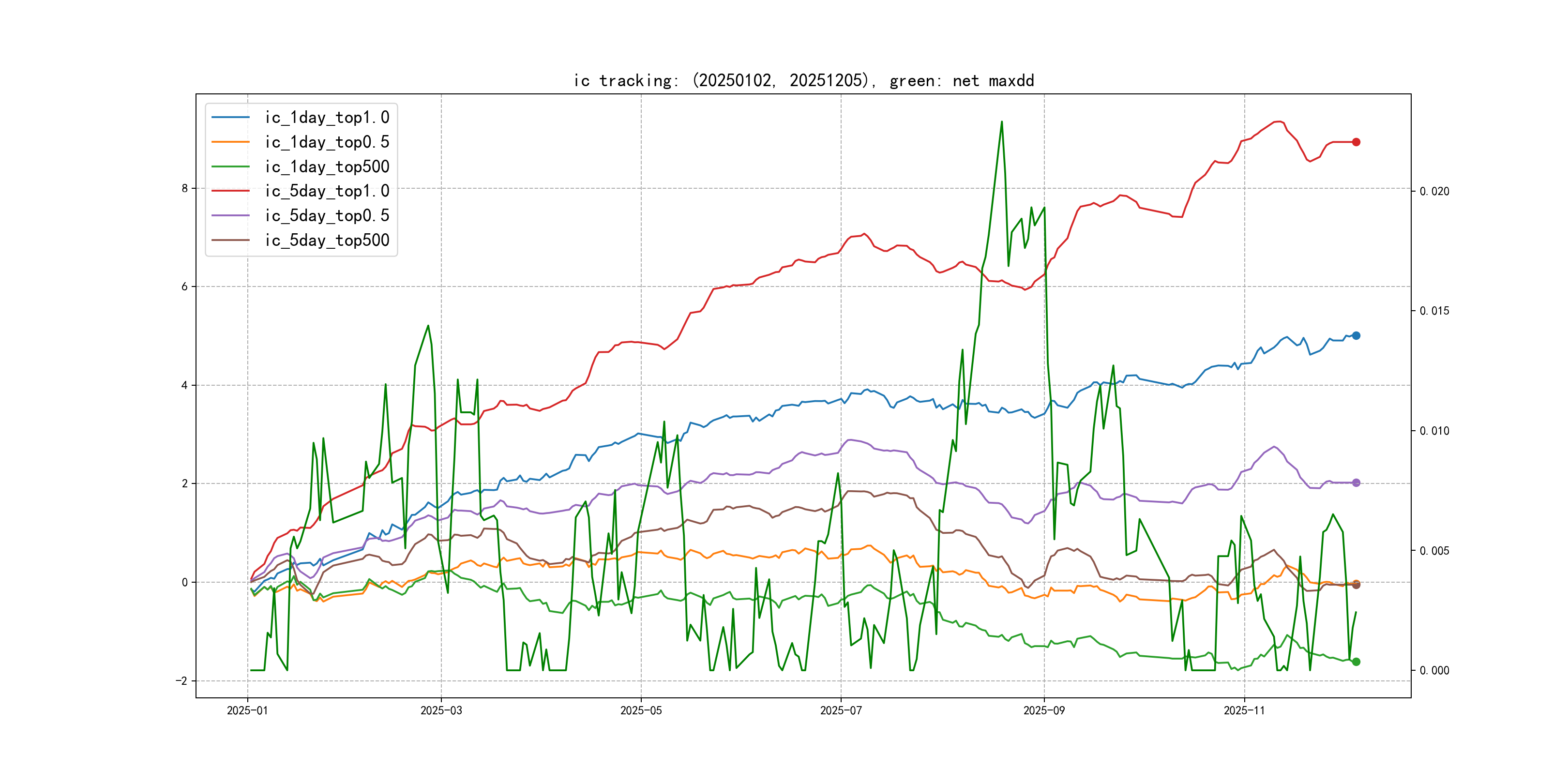Click the left y-axis tick label 8
This screenshot has width=1568, height=784.
184,188
